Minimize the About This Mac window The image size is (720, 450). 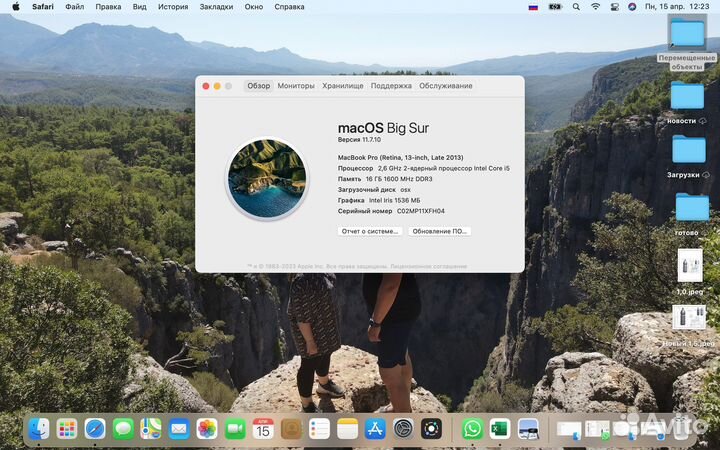(x=217, y=86)
